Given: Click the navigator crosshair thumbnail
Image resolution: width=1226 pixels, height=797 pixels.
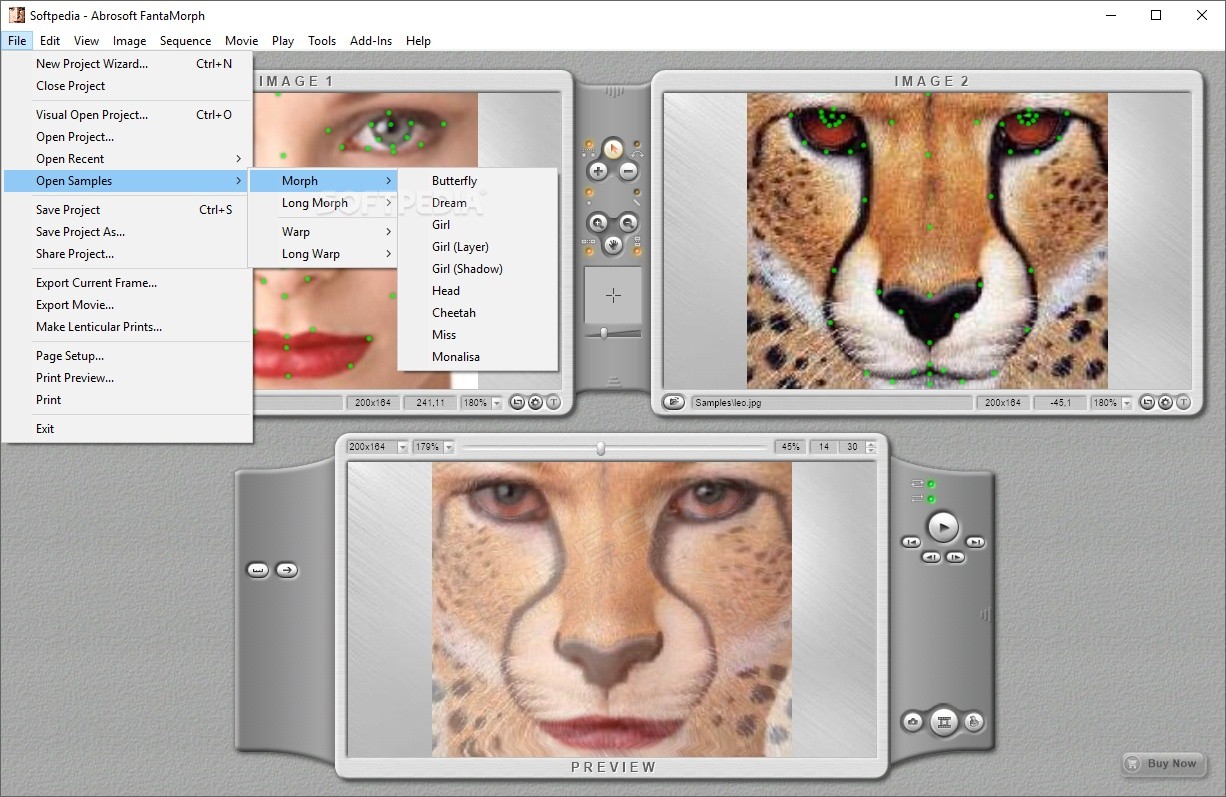Looking at the screenshot, I should tap(613, 294).
